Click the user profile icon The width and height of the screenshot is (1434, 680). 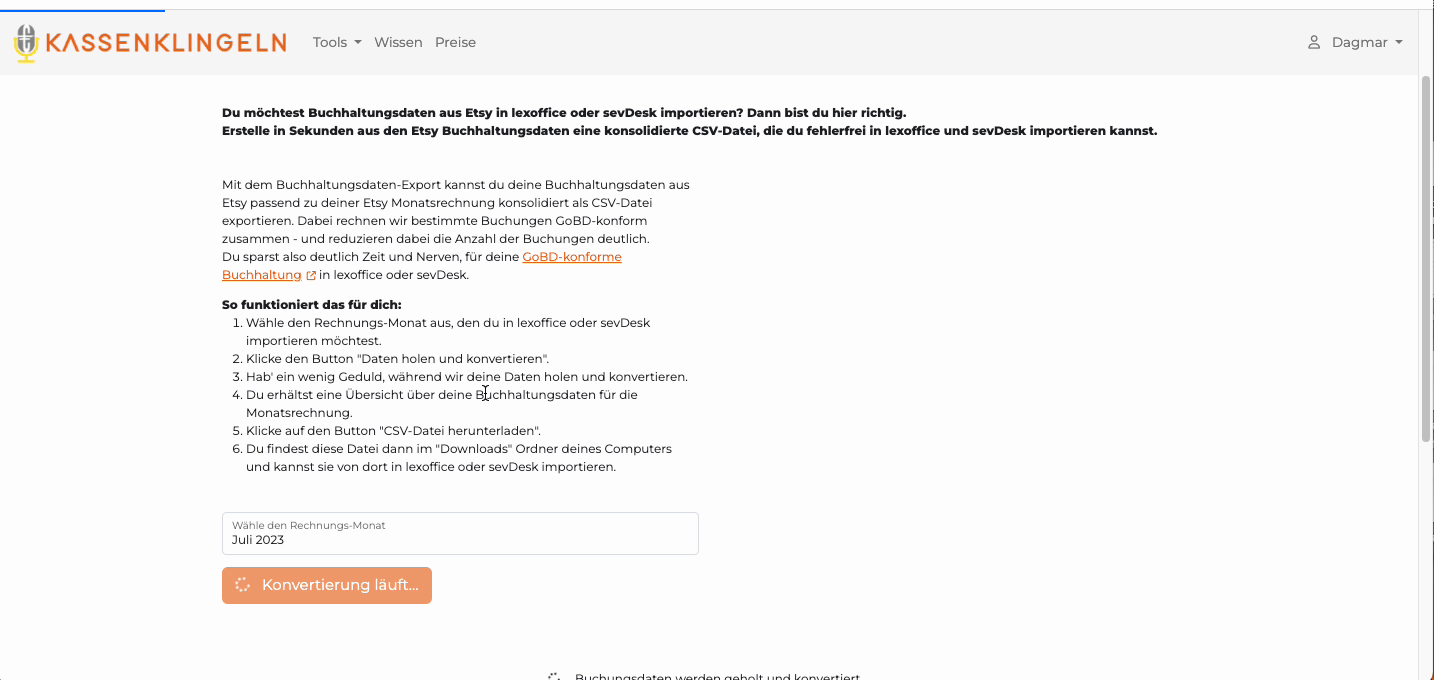[x=1314, y=43]
